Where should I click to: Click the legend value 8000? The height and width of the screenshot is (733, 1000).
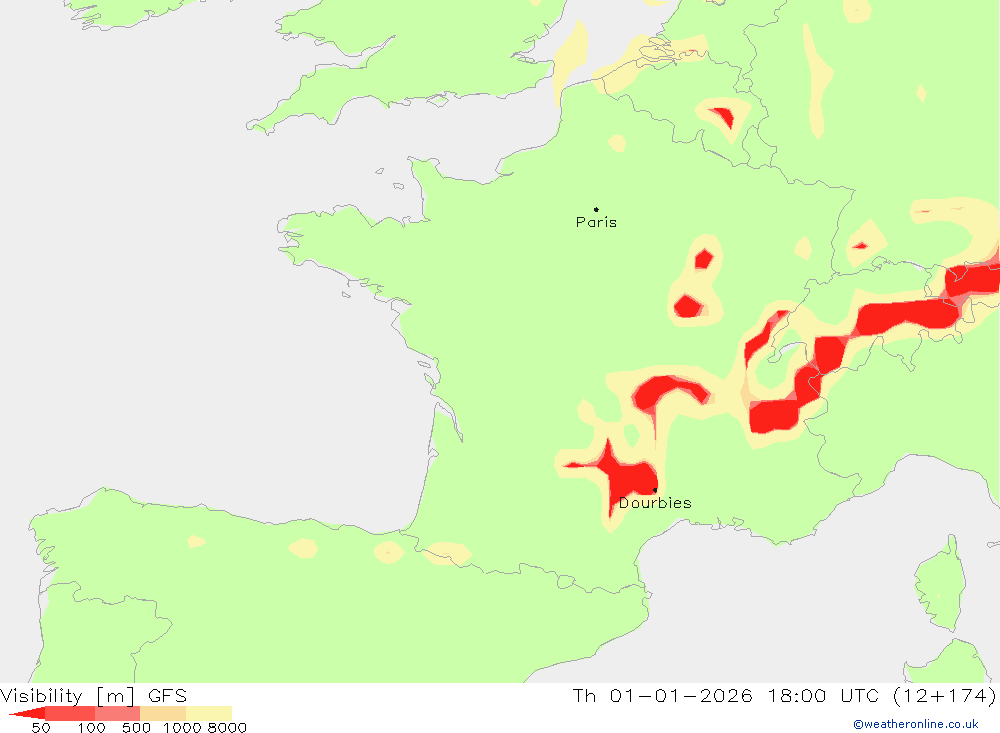coord(227,728)
